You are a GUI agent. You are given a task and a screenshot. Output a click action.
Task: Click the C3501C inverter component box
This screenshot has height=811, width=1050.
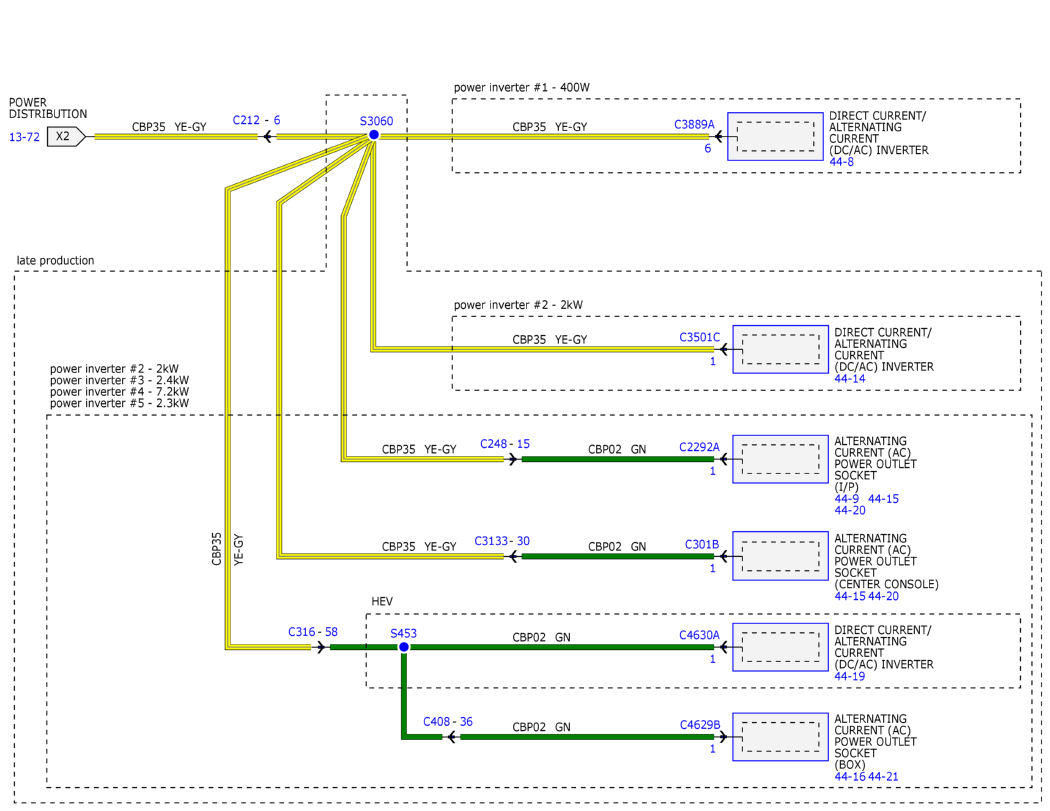(781, 350)
